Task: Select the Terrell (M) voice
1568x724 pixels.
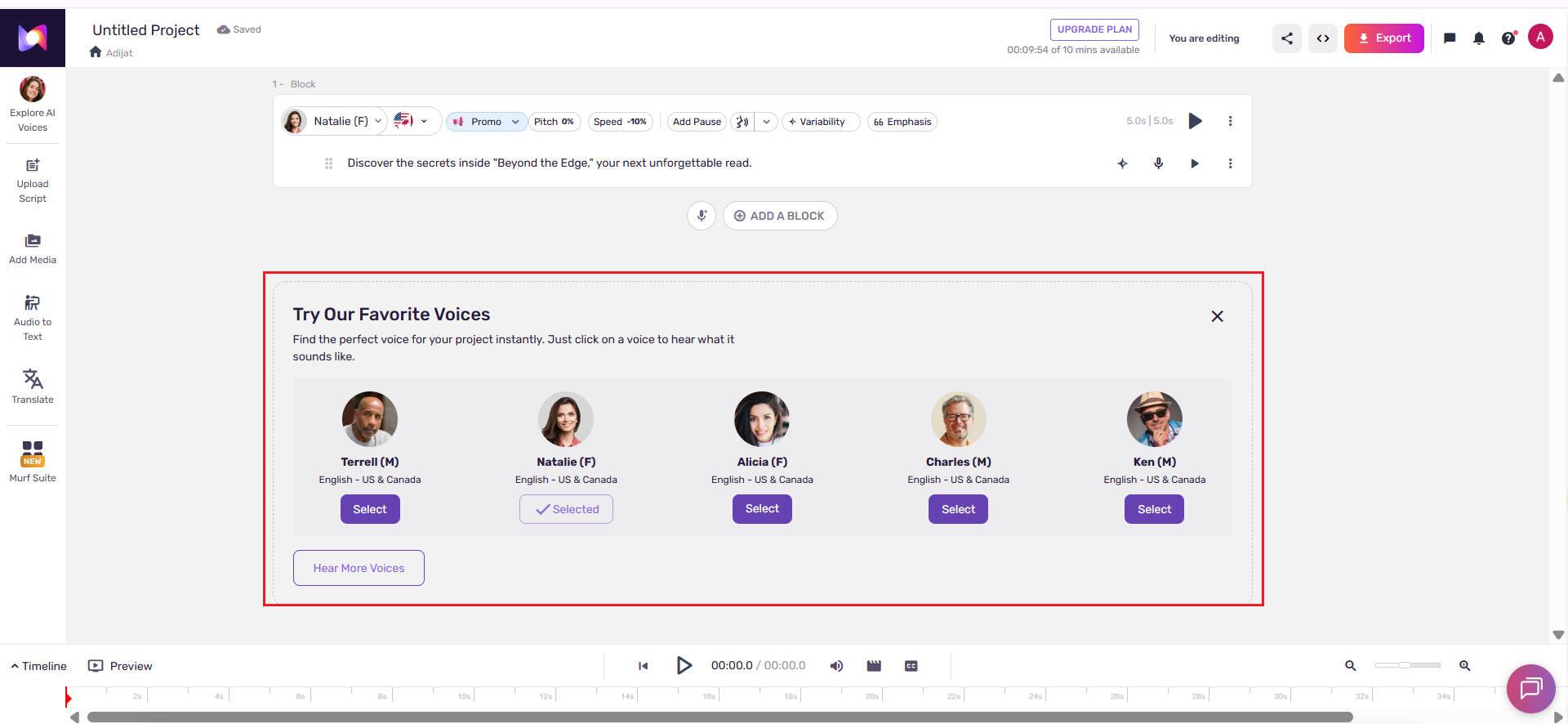Action: click(370, 509)
